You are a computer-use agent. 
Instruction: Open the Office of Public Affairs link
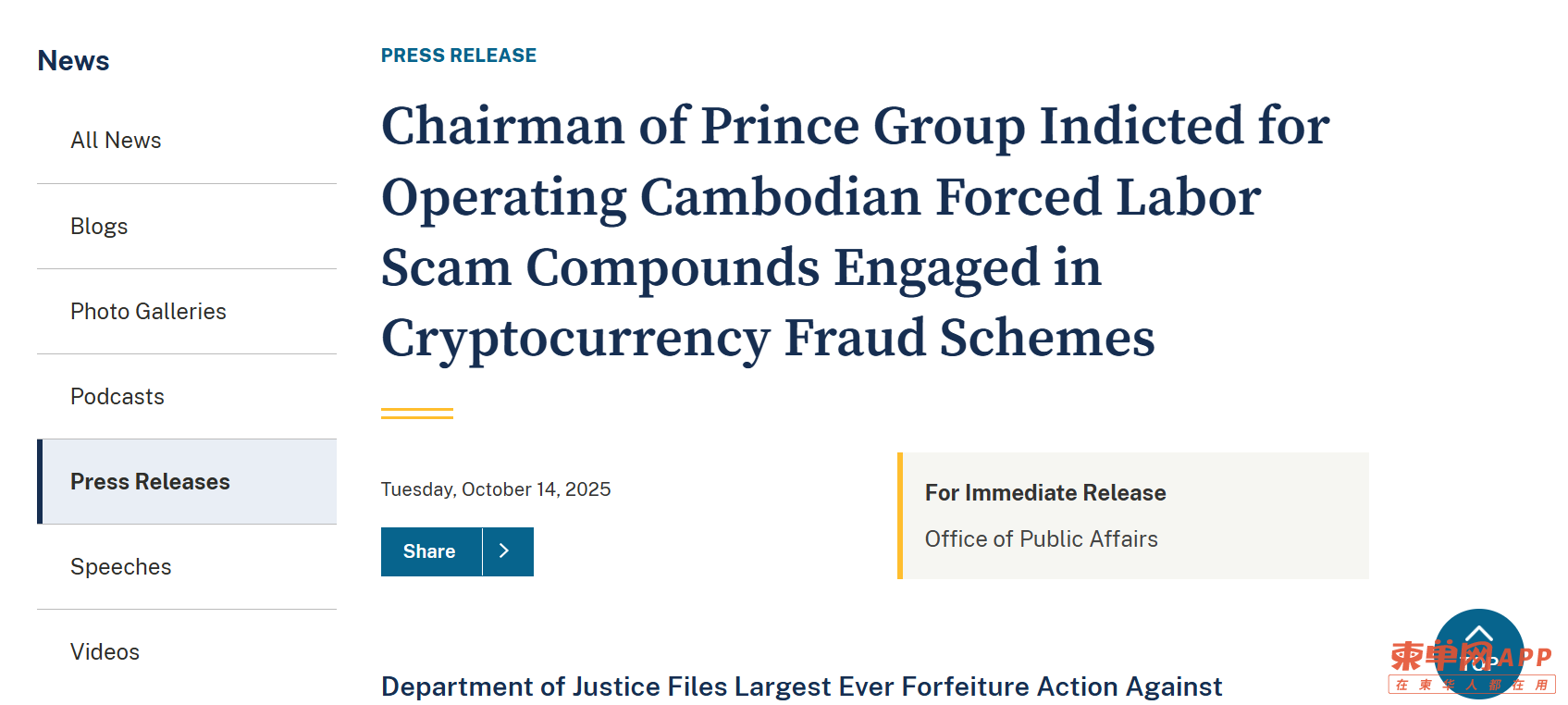tap(1041, 539)
